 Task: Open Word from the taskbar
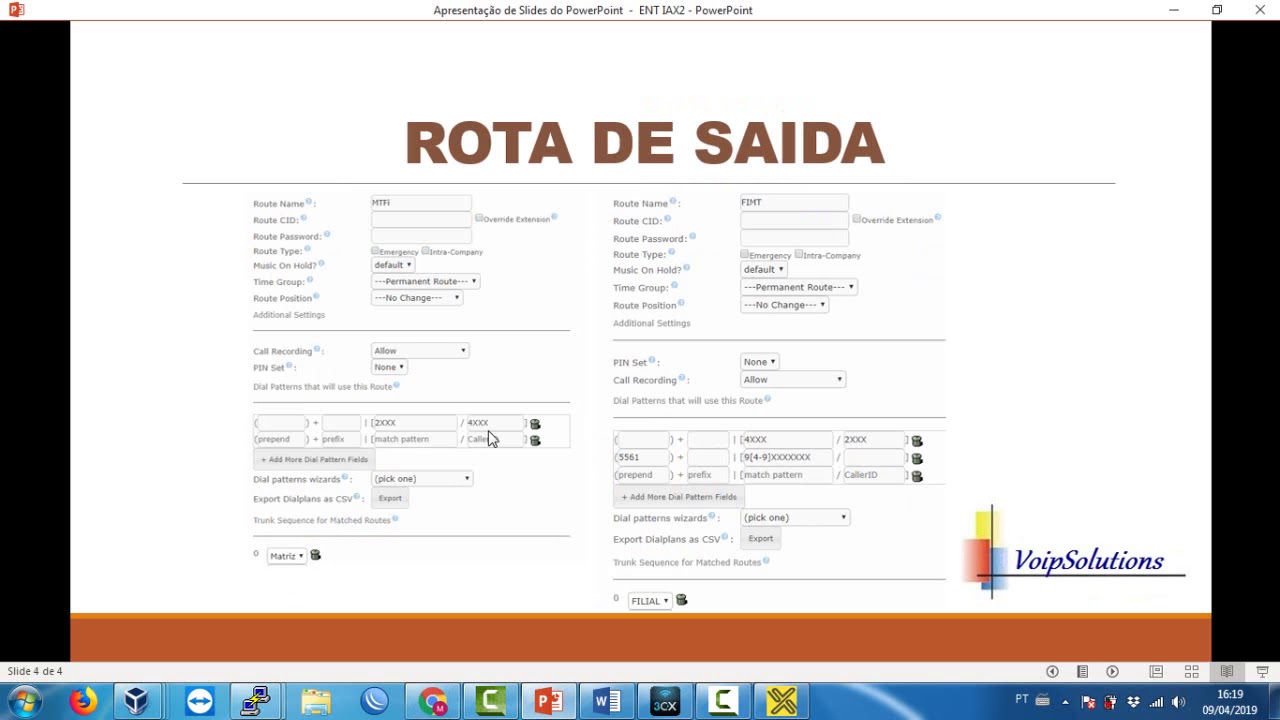point(607,702)
